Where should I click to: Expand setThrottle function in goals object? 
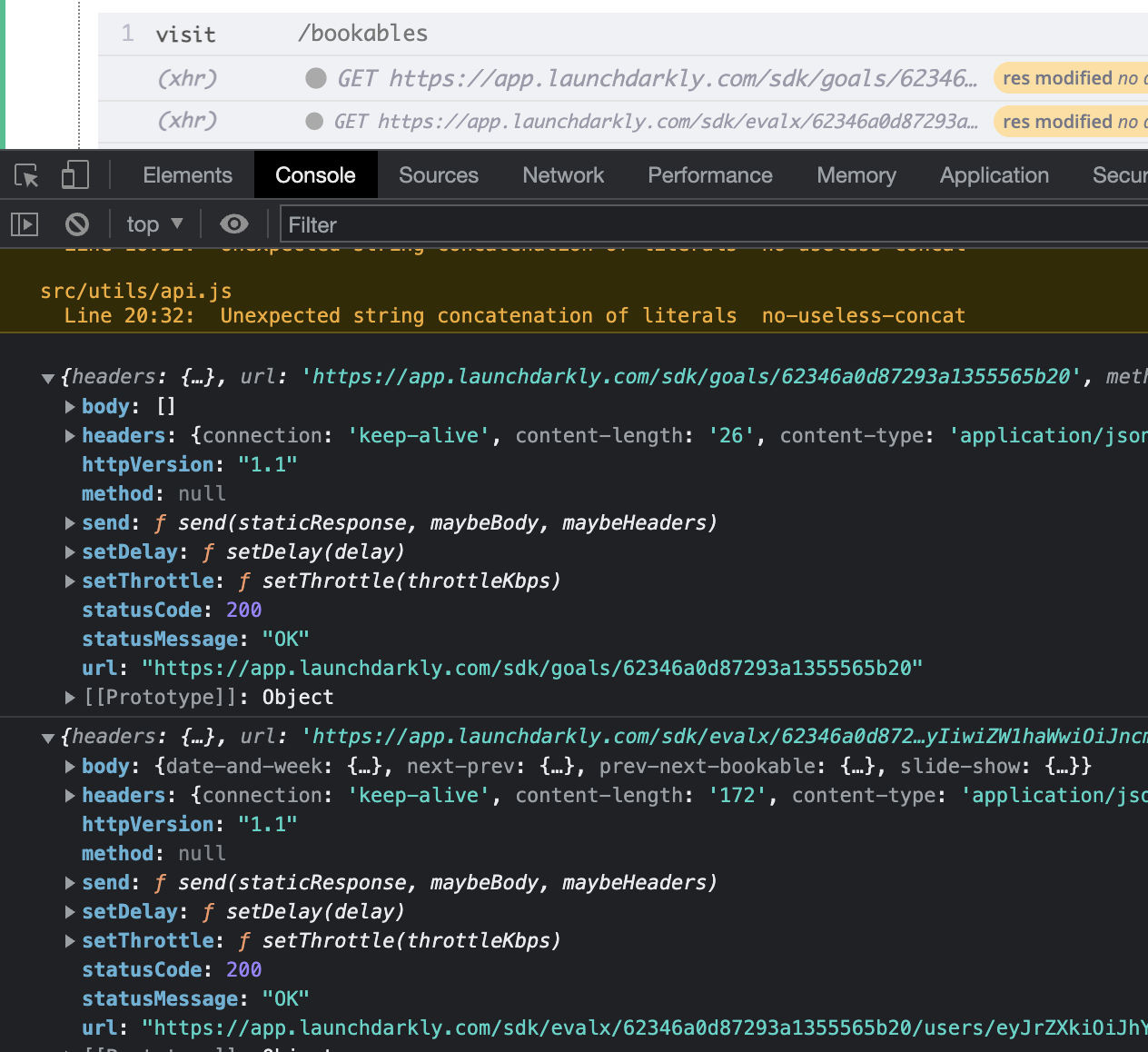point(69,581)
